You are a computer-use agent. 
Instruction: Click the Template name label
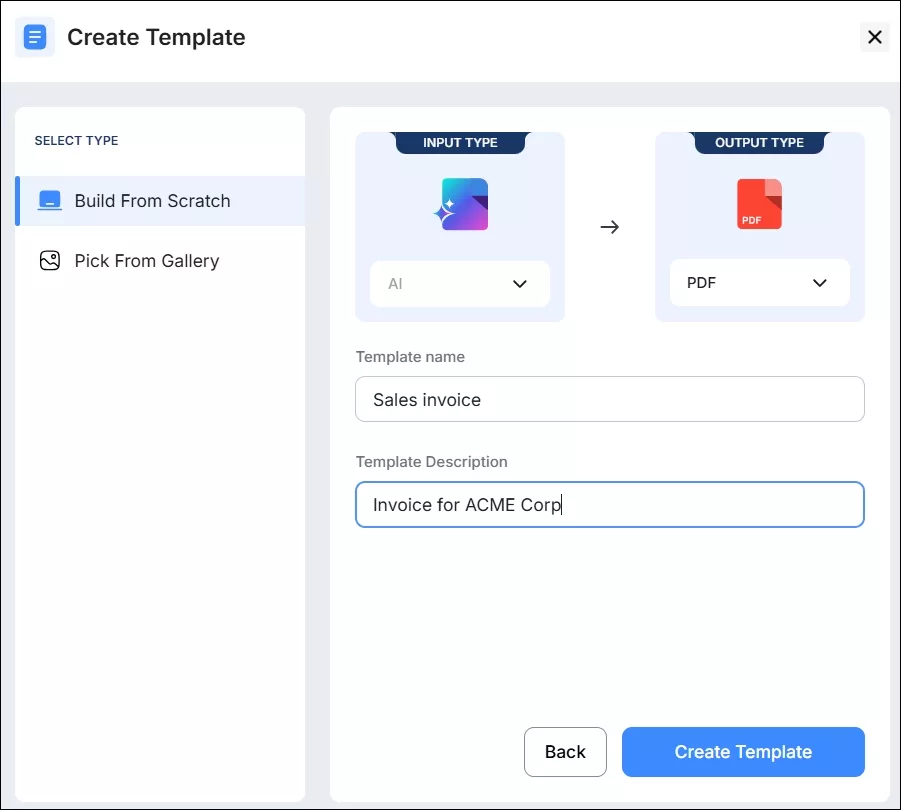point(410,356)
